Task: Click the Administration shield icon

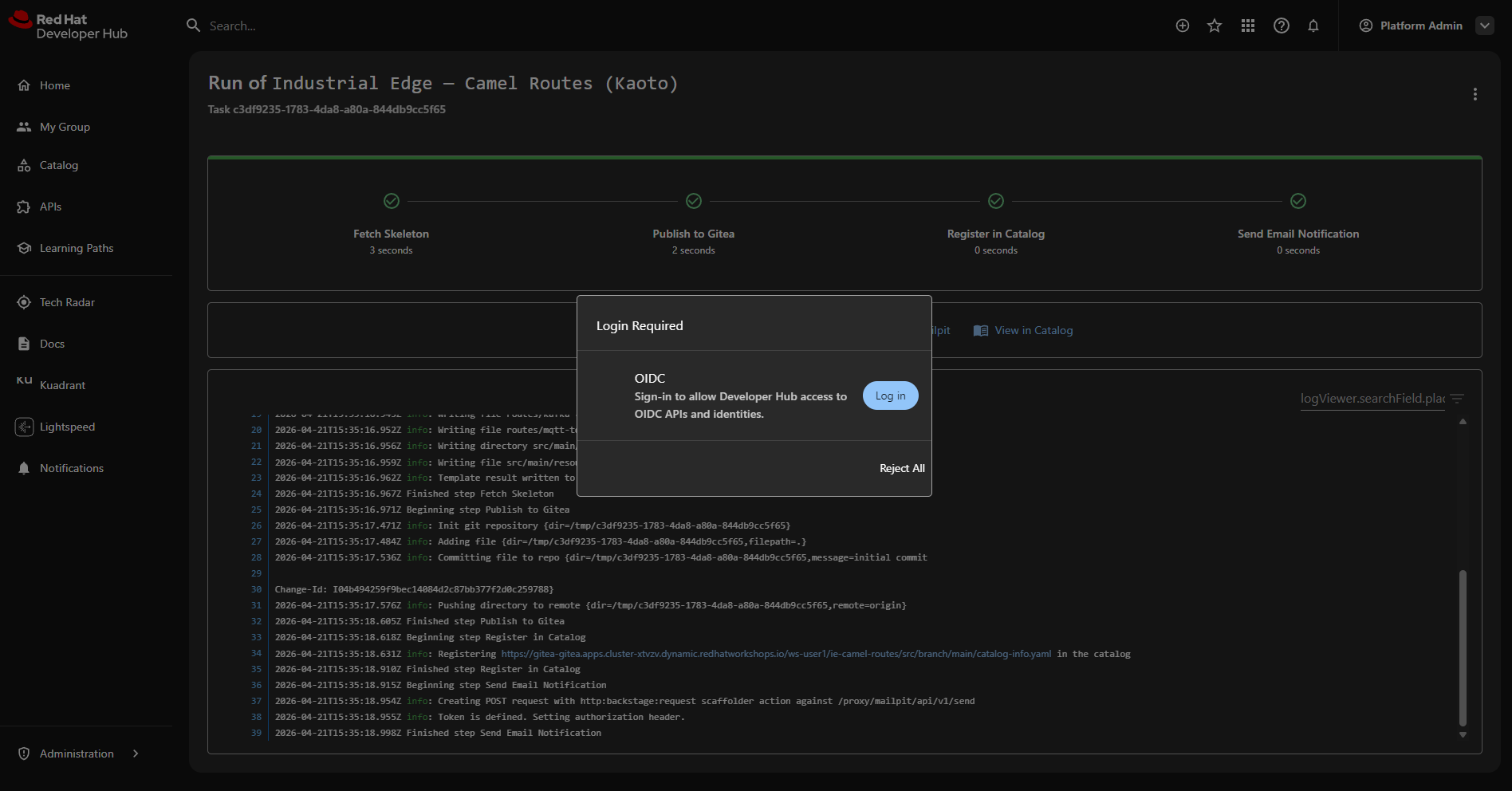Action: [24, 754]
